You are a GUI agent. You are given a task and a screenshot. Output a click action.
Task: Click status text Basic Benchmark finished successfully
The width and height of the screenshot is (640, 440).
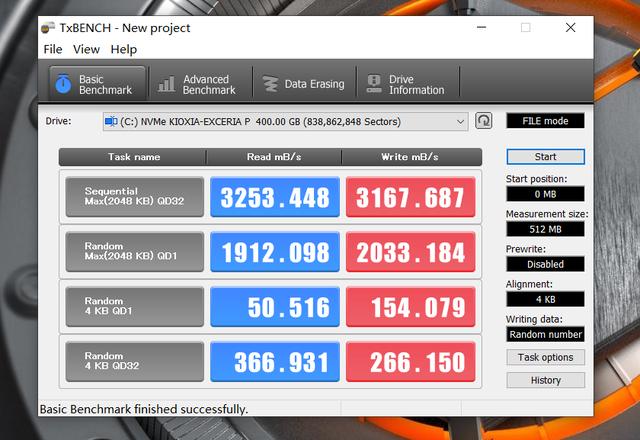tap(144, 409)
